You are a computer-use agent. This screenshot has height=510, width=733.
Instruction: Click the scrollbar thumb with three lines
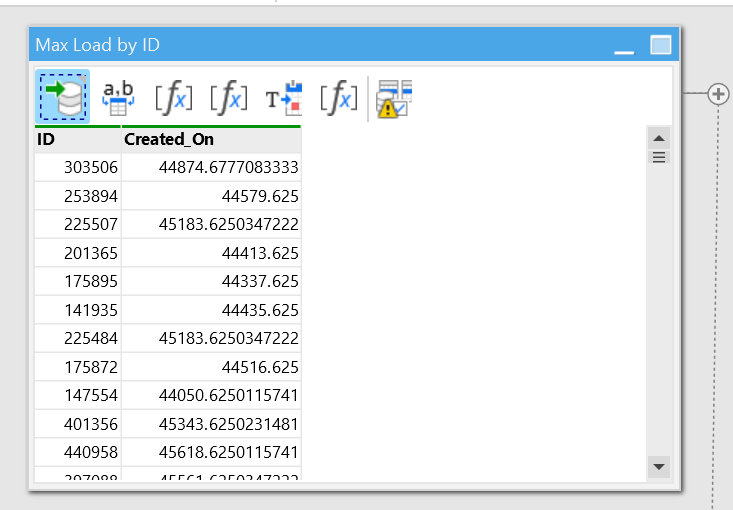click(x=659, y=157)
